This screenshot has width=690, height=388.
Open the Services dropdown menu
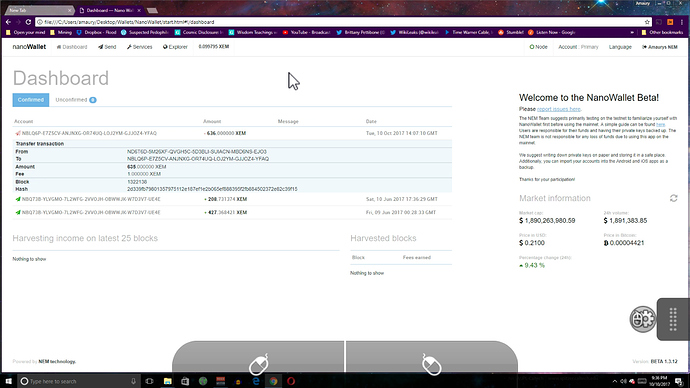click(x=139, y=47)
